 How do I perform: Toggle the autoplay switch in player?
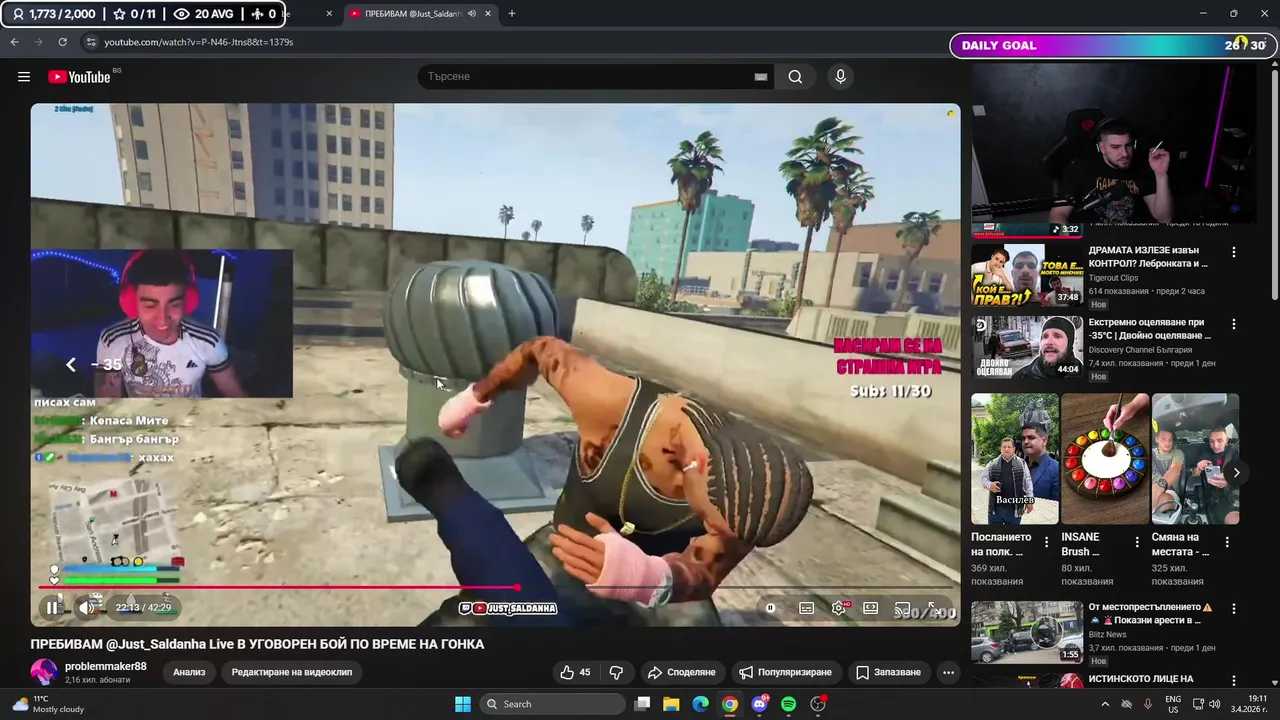point(770,608)
